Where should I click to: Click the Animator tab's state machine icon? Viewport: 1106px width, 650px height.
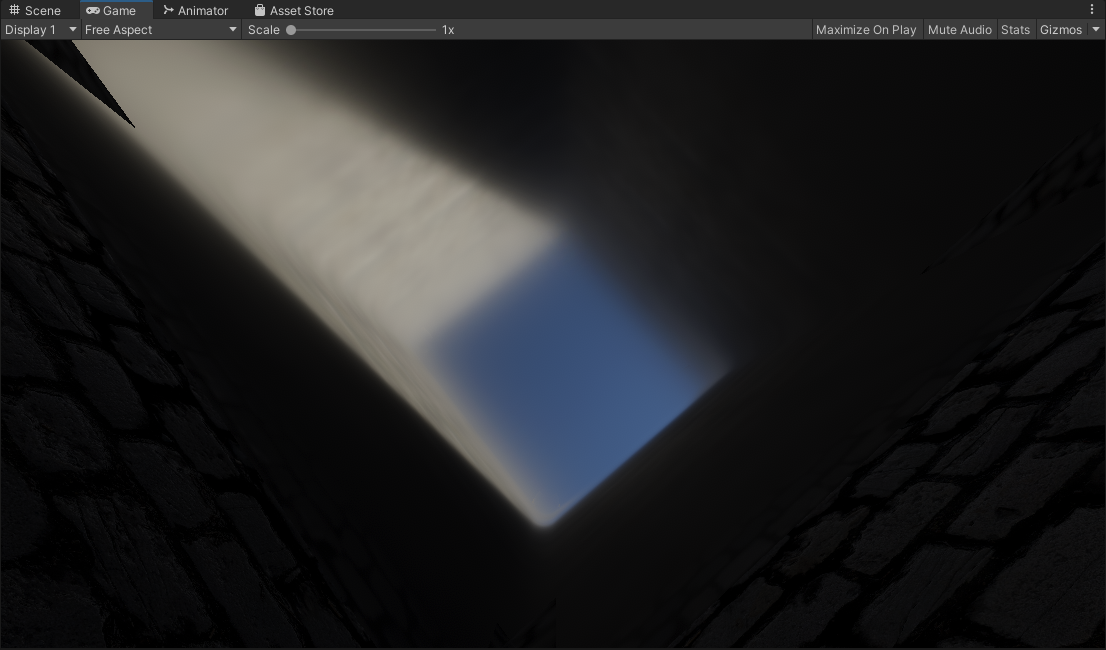pyautogui.click(x=168, y=10)
